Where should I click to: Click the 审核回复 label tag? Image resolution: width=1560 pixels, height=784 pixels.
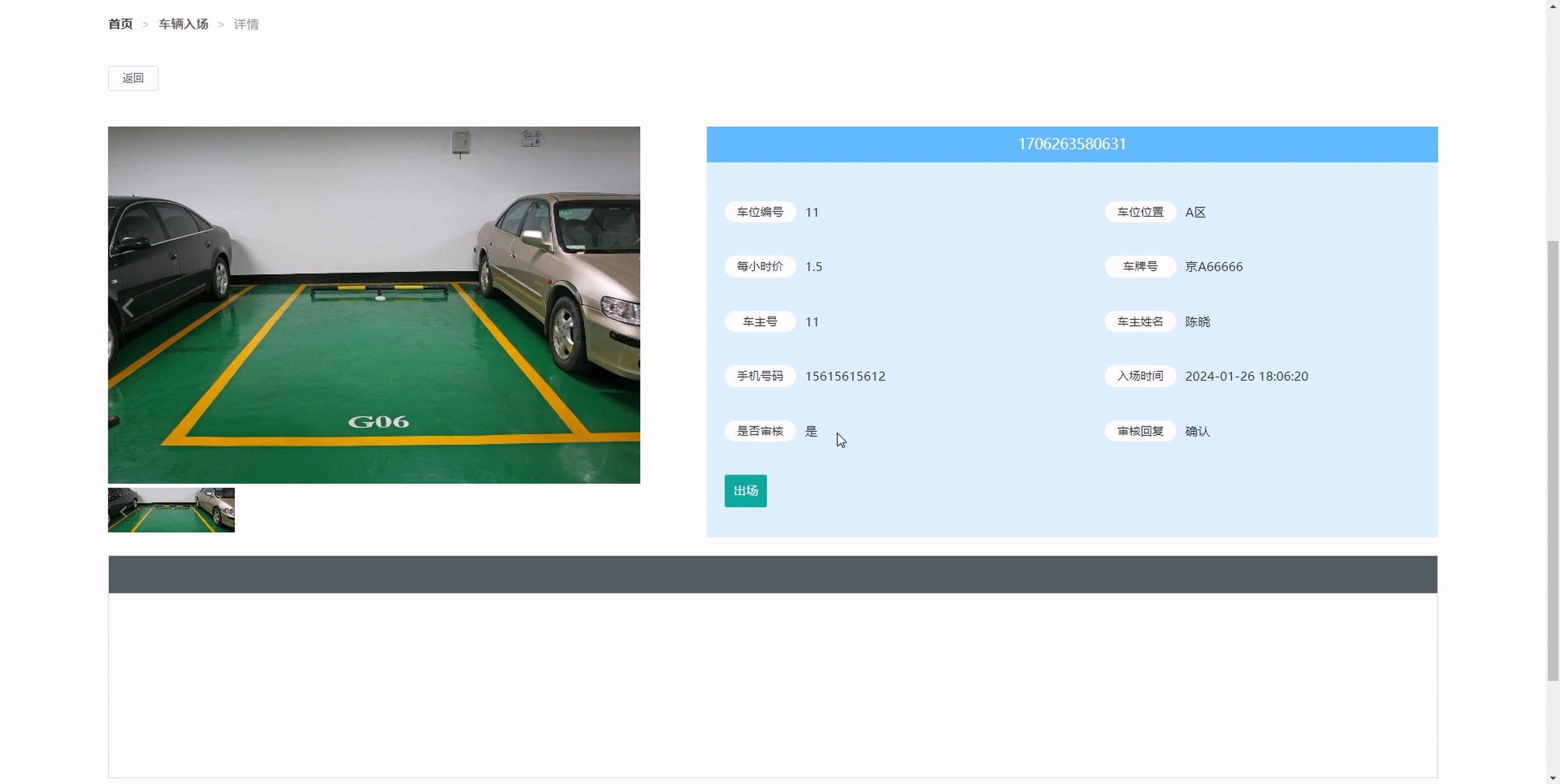[1140, 431]
